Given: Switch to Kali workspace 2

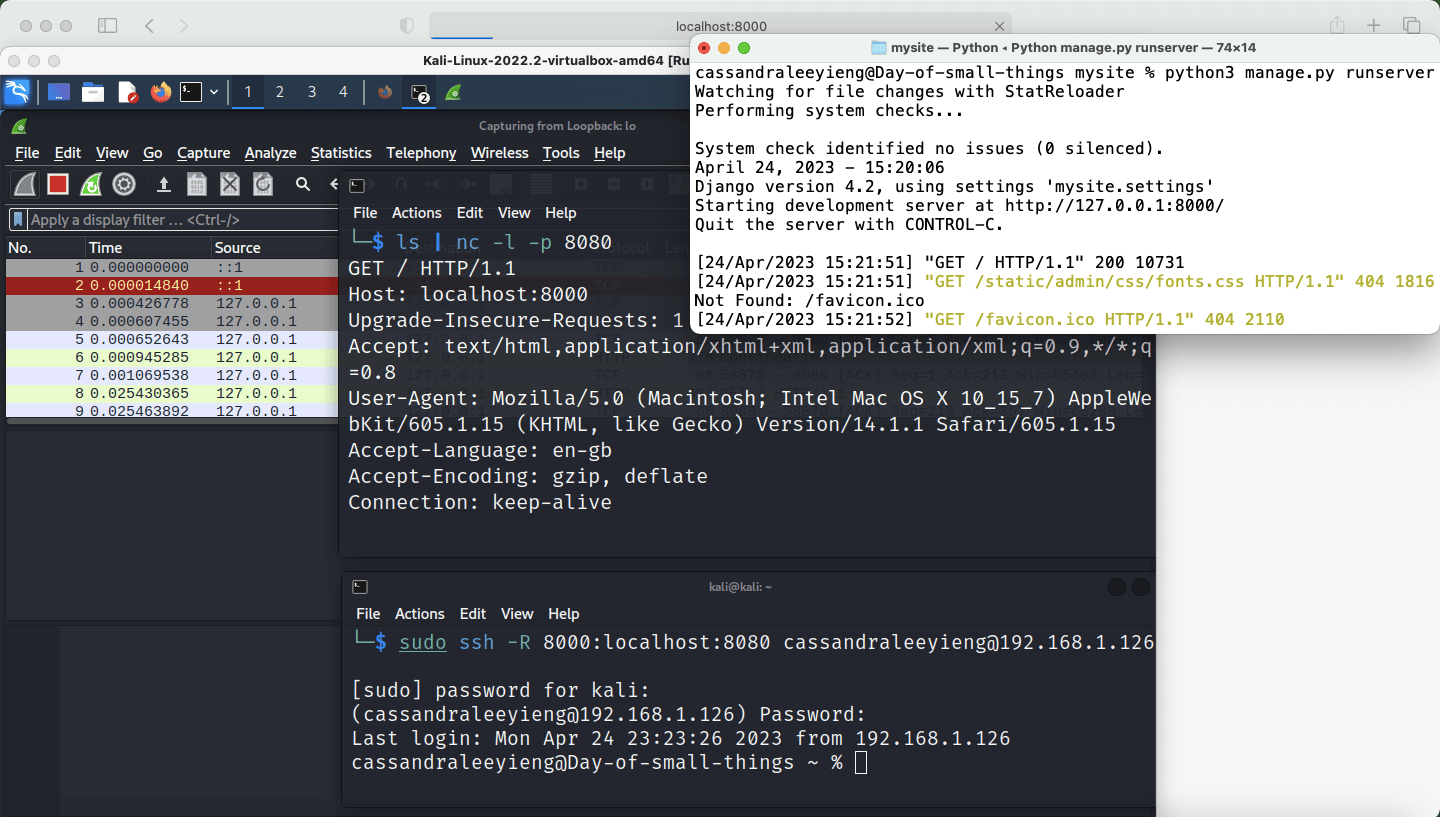Looking at the screenshot, I should [279, 92].
